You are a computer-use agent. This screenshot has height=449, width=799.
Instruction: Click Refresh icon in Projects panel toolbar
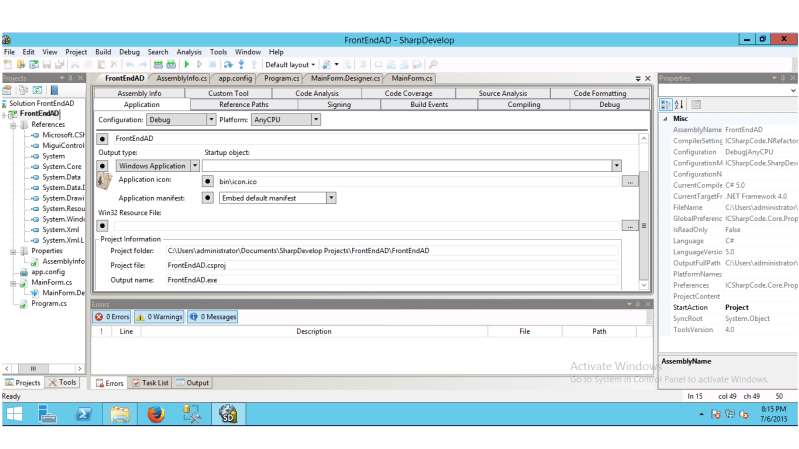[37, 90]
